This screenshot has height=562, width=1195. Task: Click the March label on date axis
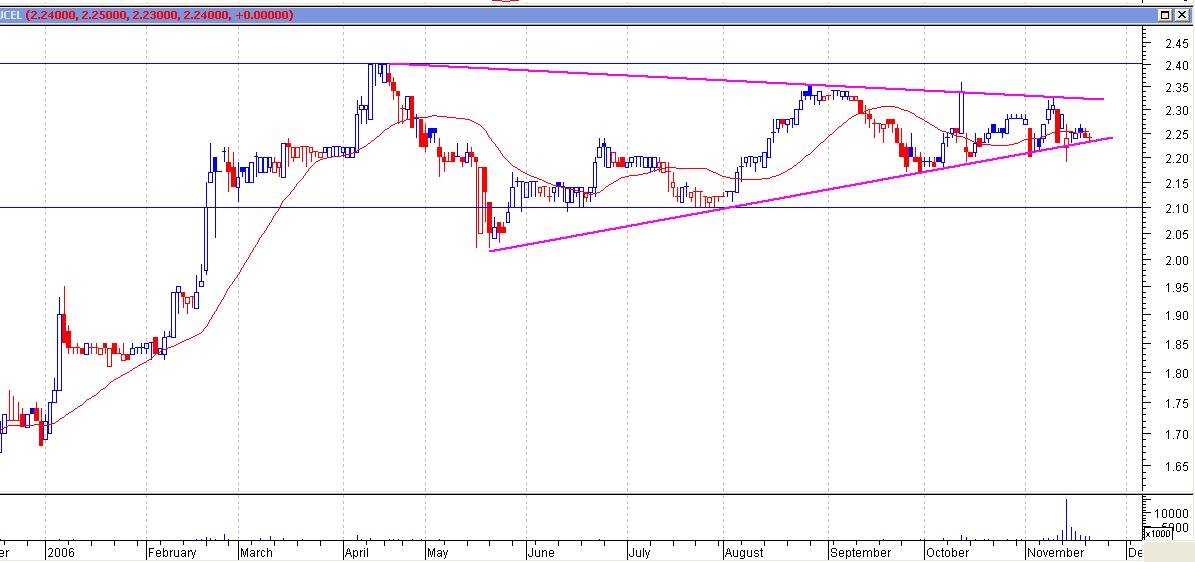[256, 552]
